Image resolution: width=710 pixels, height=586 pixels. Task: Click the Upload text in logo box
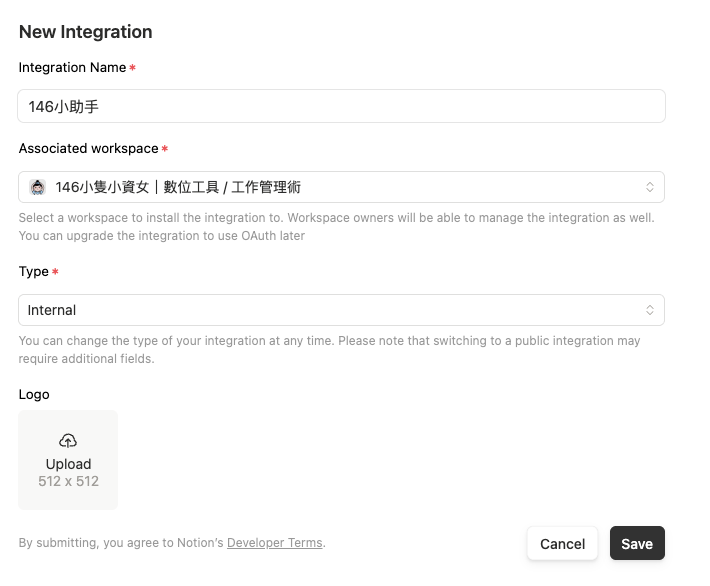click(68, 464)
